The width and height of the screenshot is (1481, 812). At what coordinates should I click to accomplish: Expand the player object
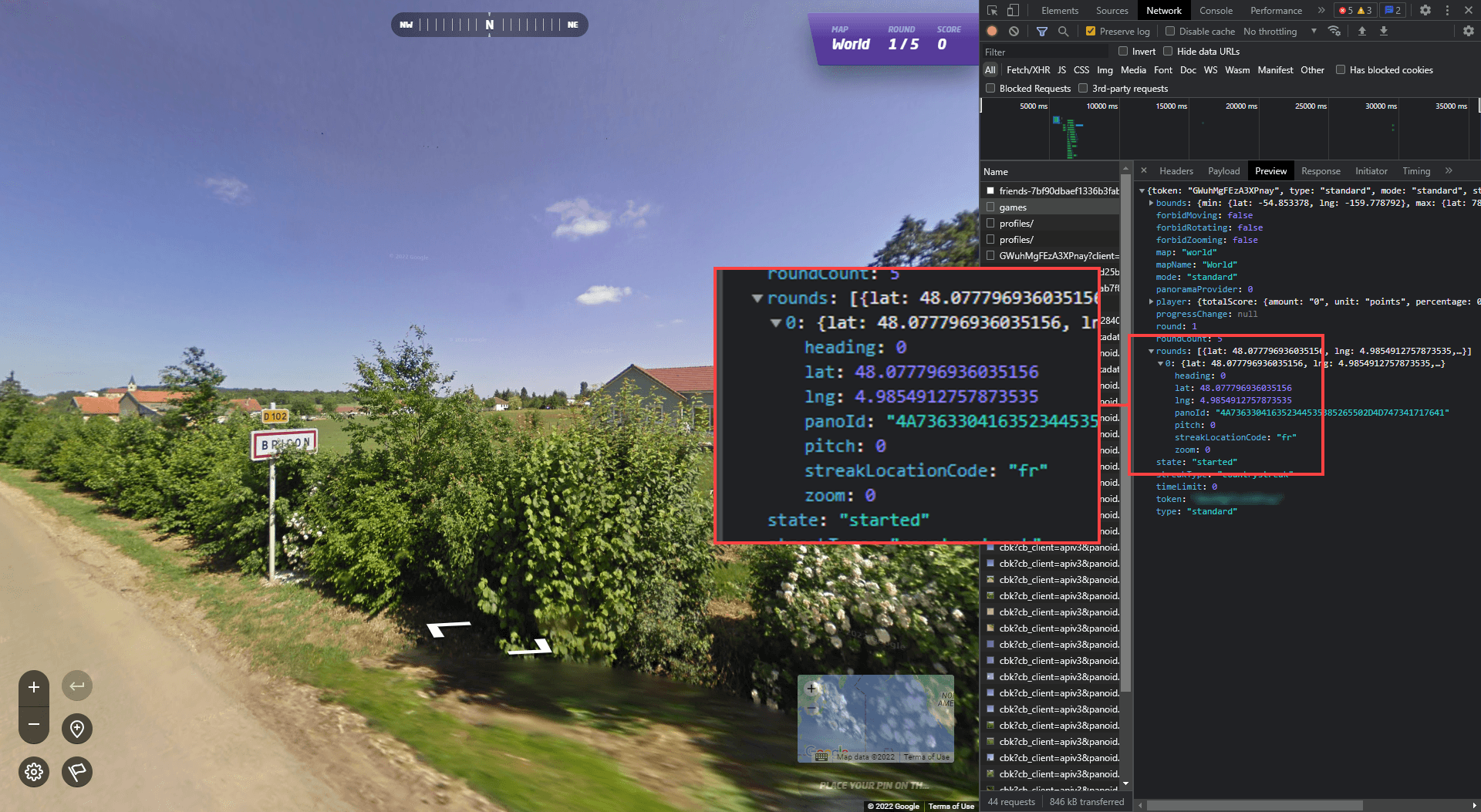click(x=1151, y=302)
